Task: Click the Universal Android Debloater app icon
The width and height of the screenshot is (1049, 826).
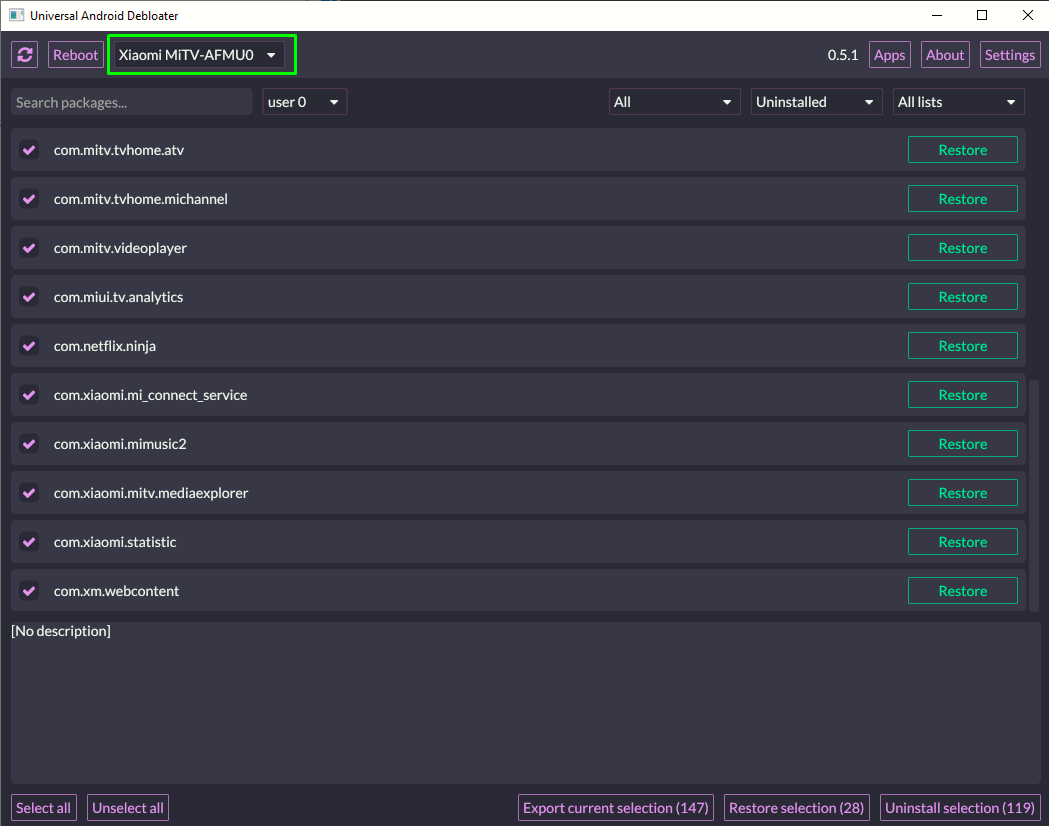Action: coord(16,15)
